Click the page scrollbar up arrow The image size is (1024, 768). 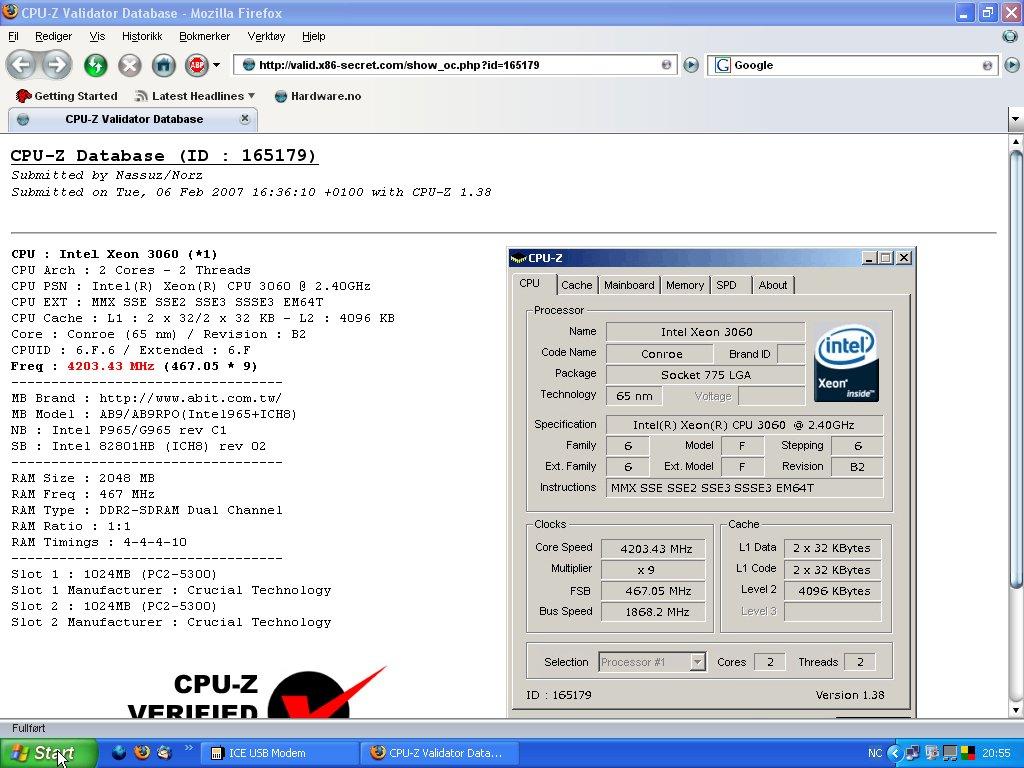click(1016, 142)
